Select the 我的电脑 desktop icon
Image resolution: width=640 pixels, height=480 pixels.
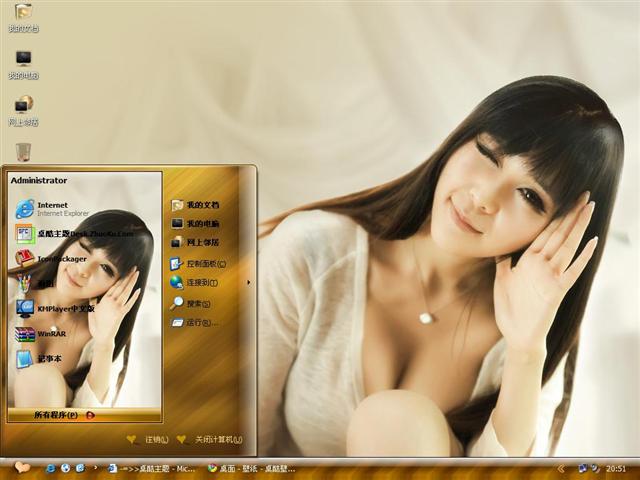24,65
